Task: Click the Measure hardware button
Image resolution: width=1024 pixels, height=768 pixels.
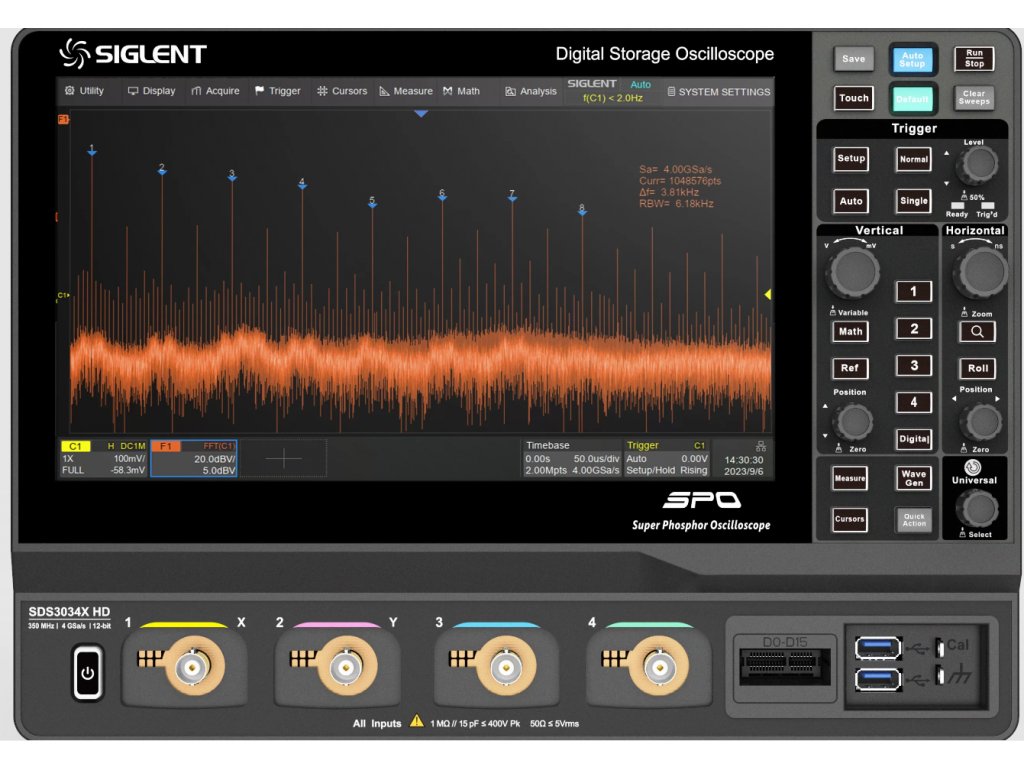Action: [x=850, y=479]
